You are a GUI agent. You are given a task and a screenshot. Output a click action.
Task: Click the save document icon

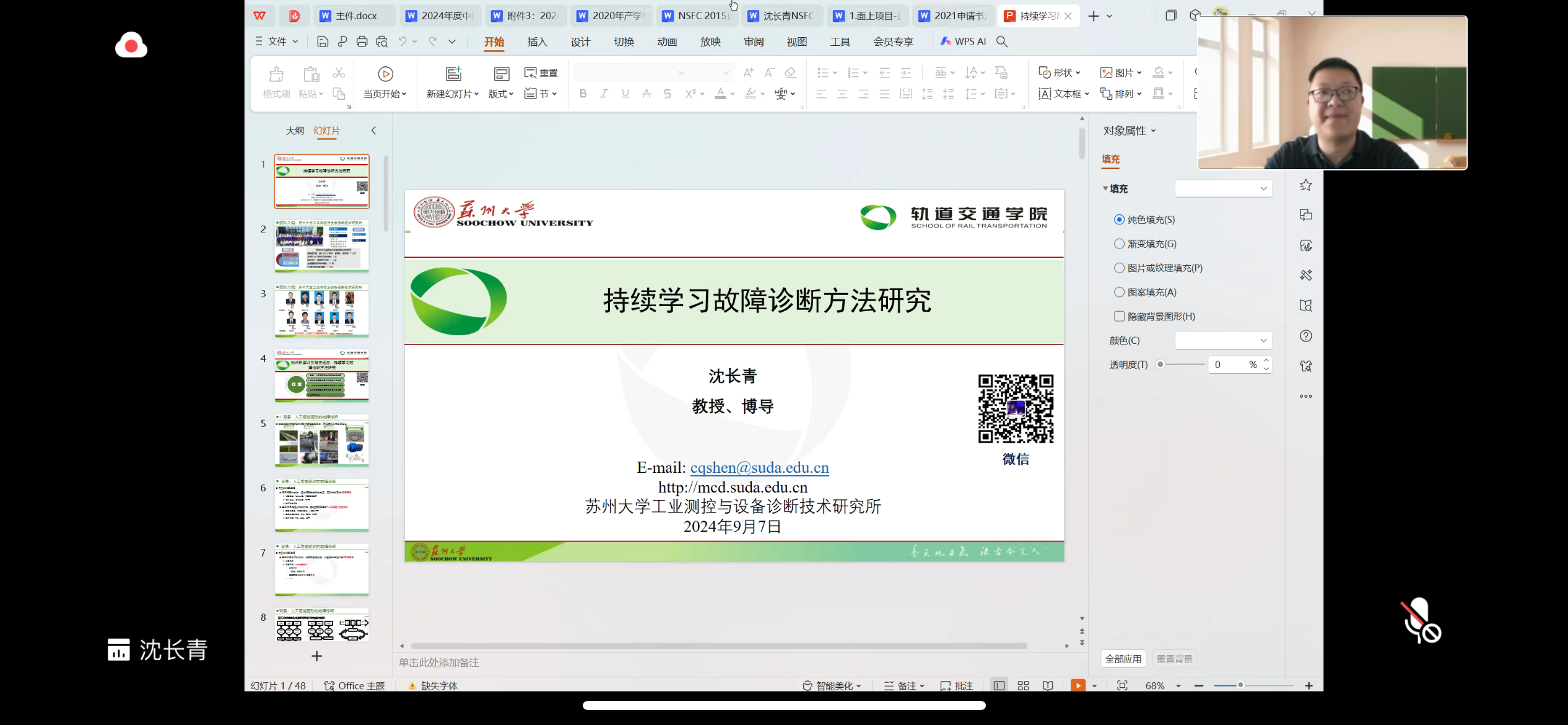pyautogui.click(x=322, y=42)
